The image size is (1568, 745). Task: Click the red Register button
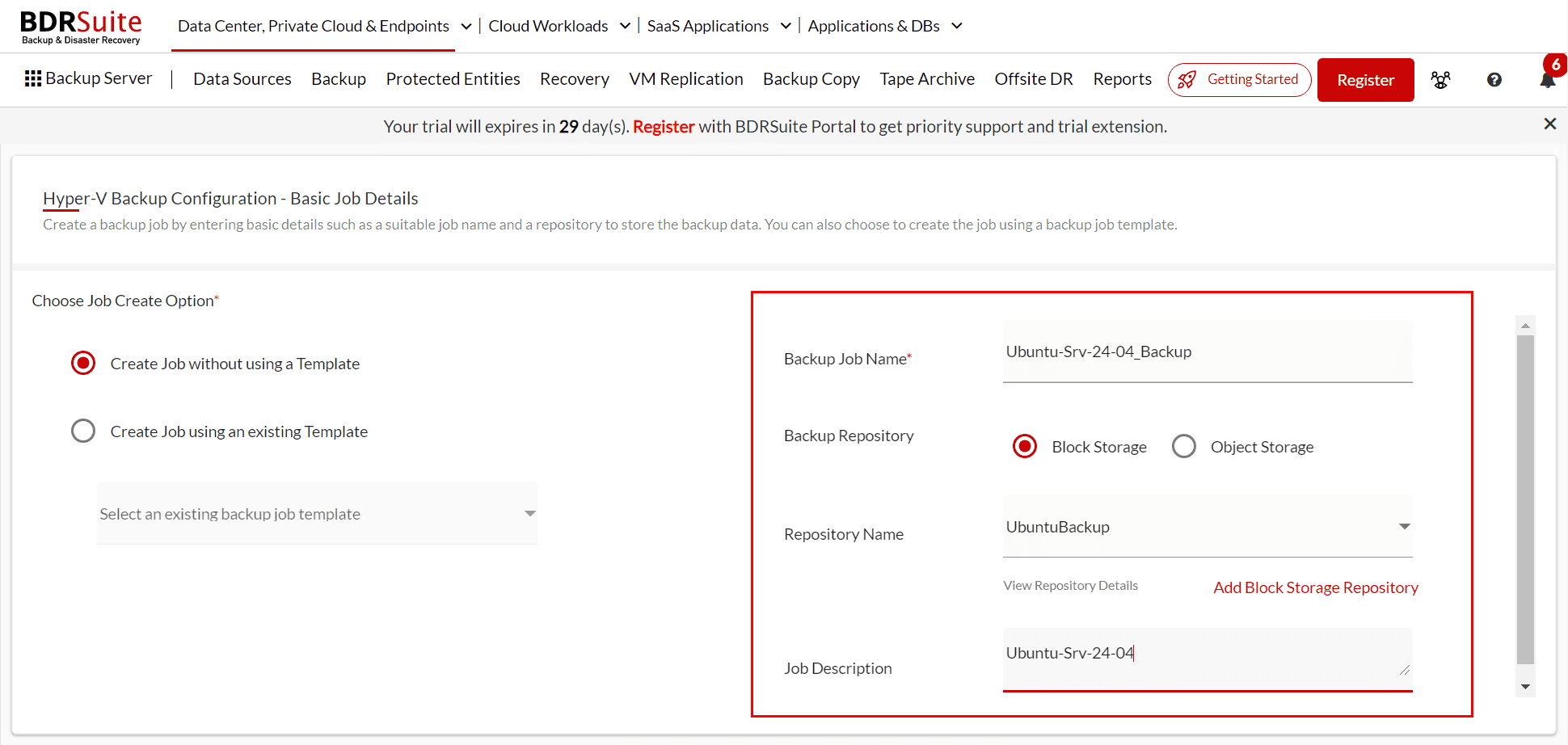click(x=1365, y=80)
